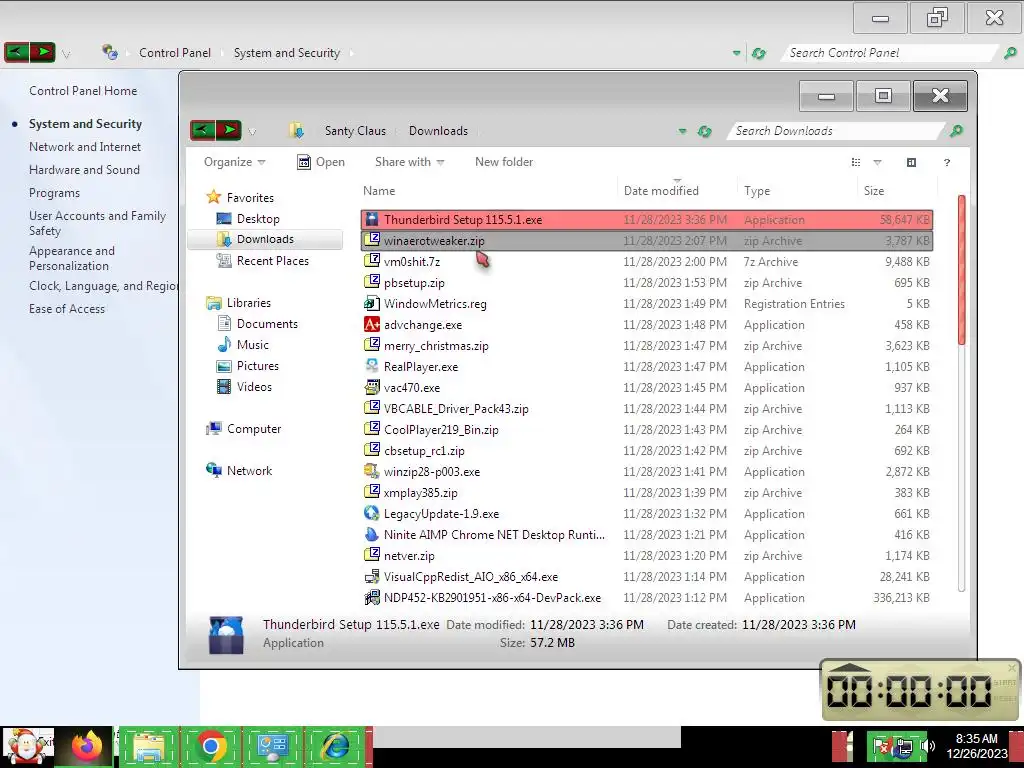Image resolution: width=1024 pixels, height=768 pixels.
Task: Open Ease of Access category
Action: click(x=67, y=309)
